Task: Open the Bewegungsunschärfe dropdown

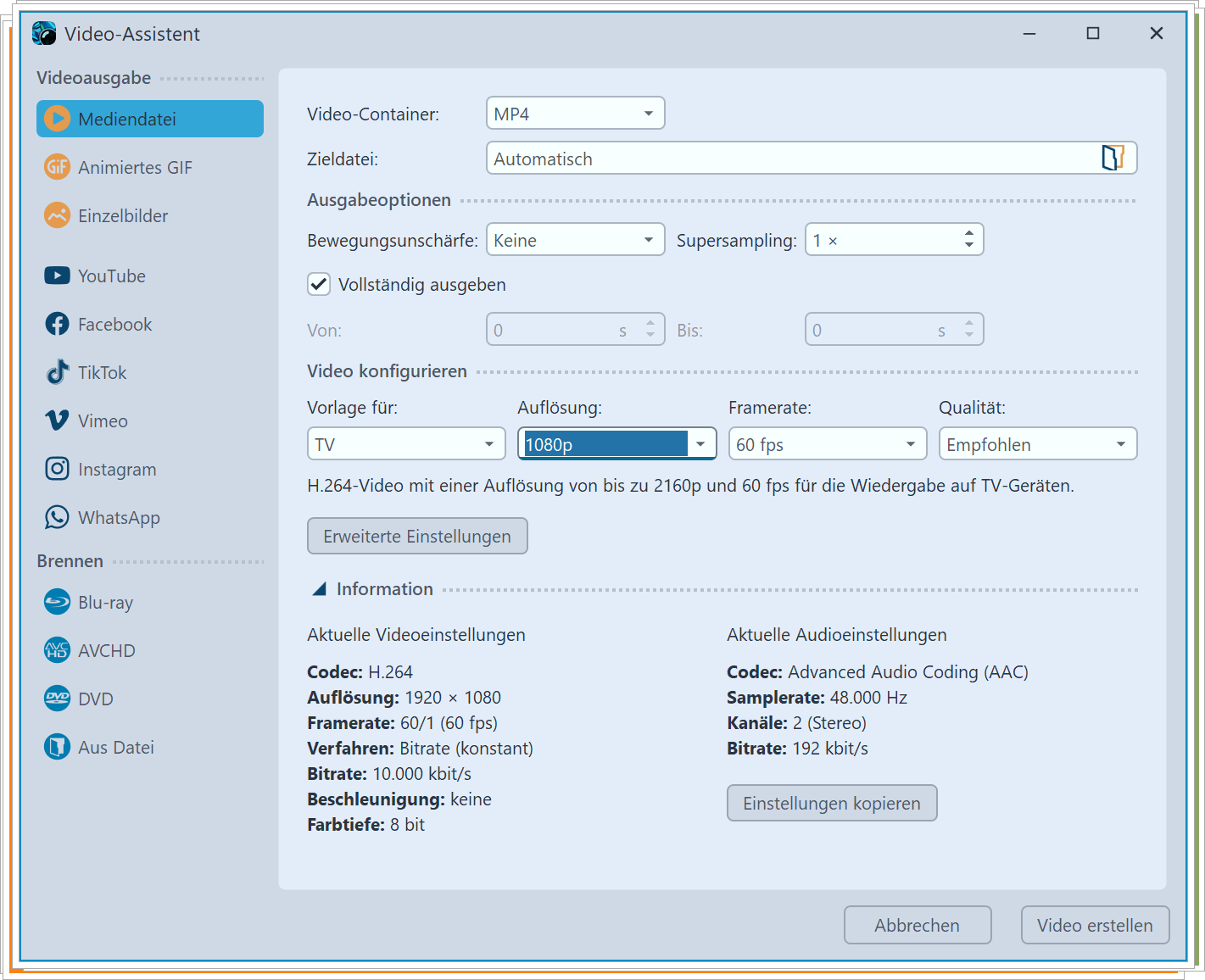Action: (575, 240)
